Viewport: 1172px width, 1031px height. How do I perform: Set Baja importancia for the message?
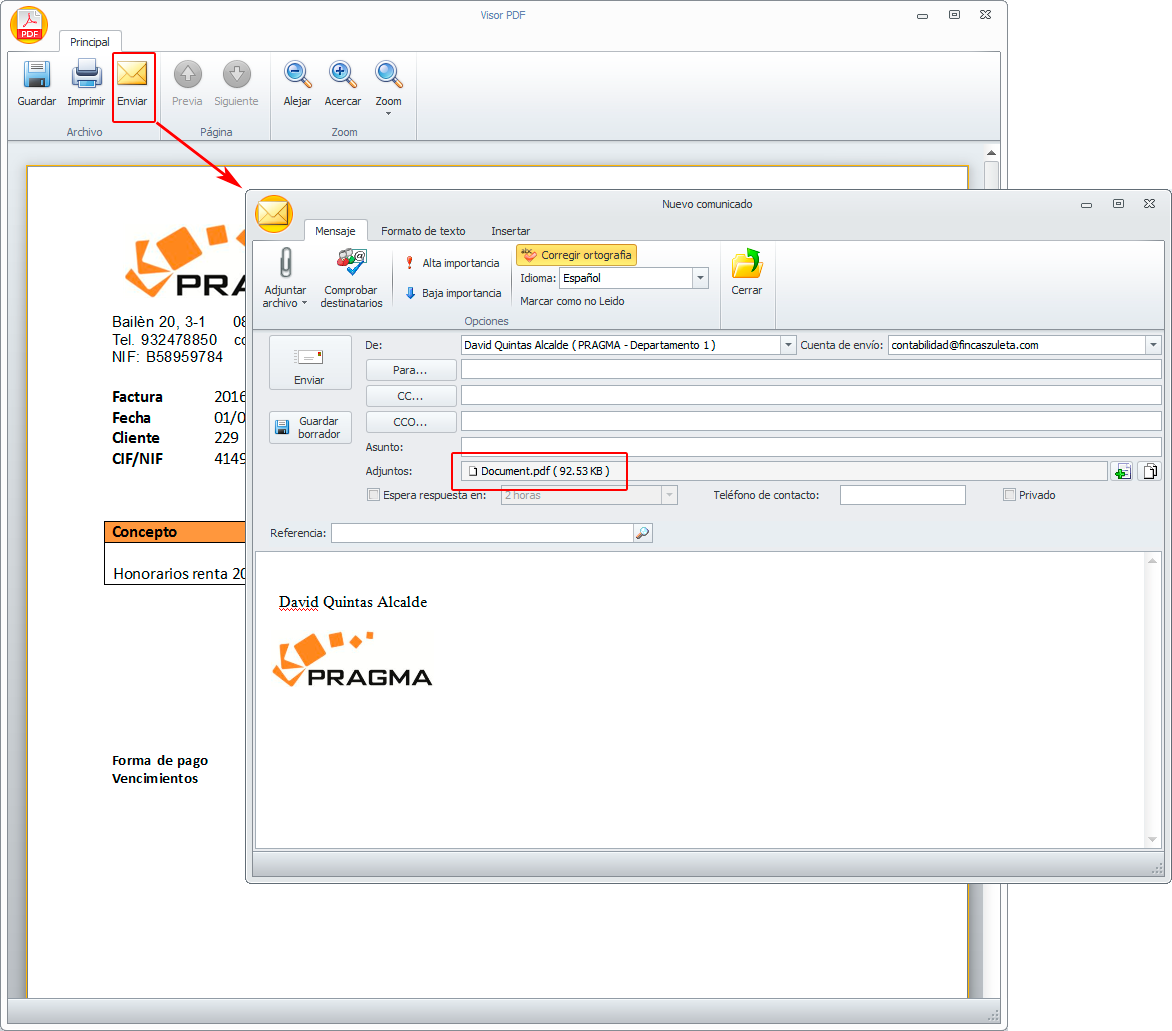(x=453, y=293)
